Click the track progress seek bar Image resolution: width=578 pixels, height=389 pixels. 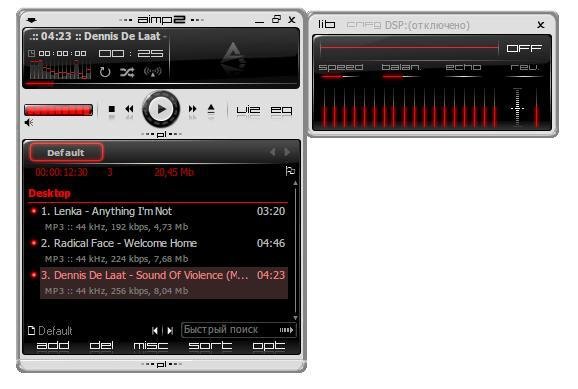click(x=161, y=84)
